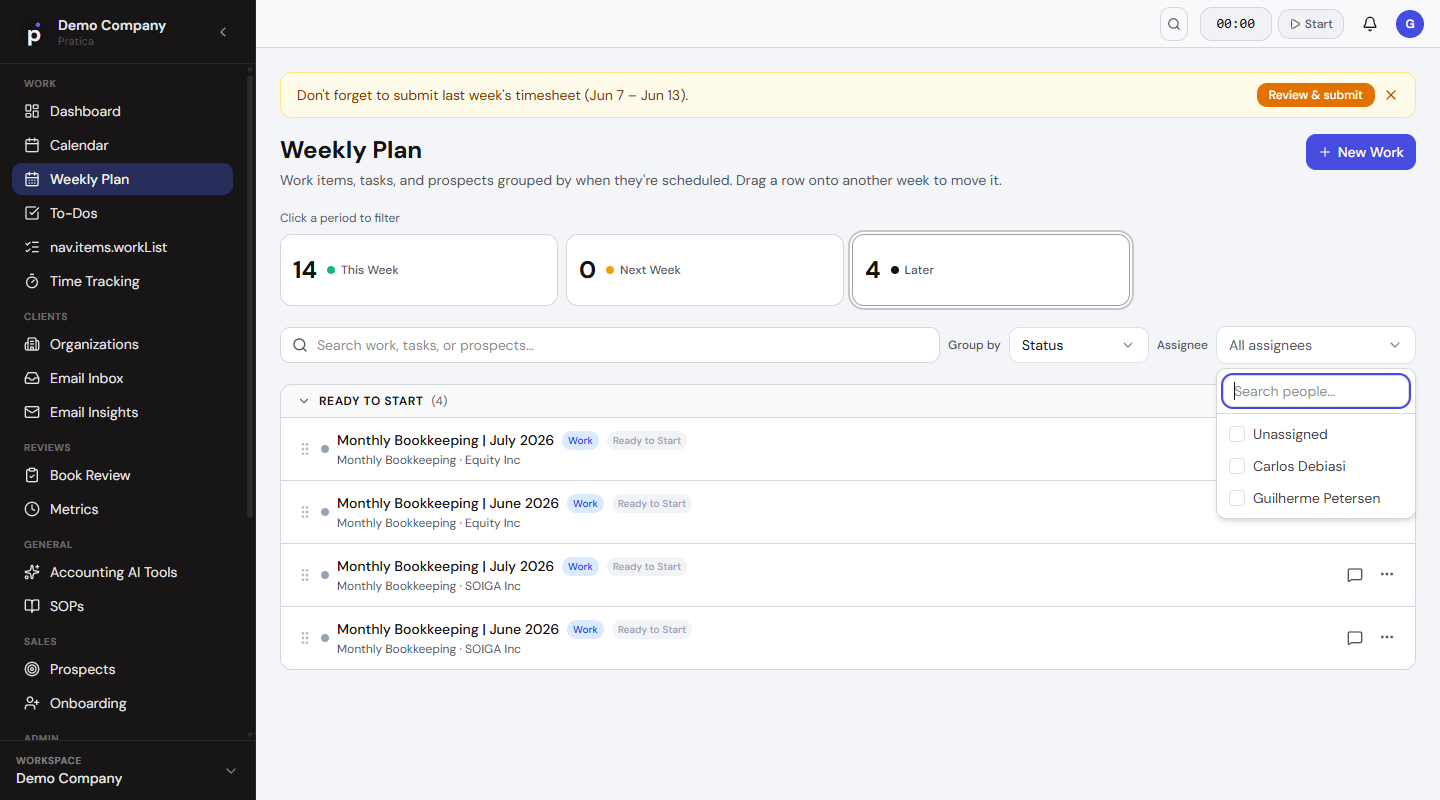
Task: Open comments for SOIGA July 2026 bookkeeping
Action: (x=1355, y=575)
